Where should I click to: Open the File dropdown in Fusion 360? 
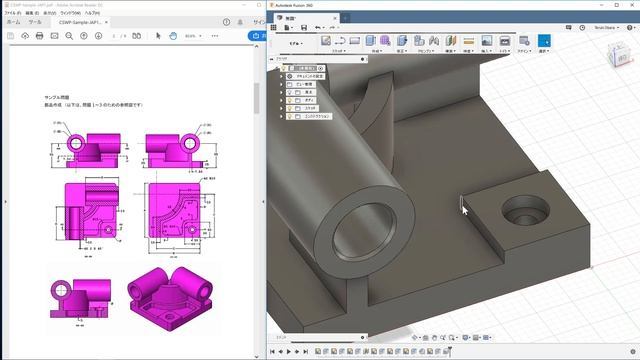coord(289,27)
